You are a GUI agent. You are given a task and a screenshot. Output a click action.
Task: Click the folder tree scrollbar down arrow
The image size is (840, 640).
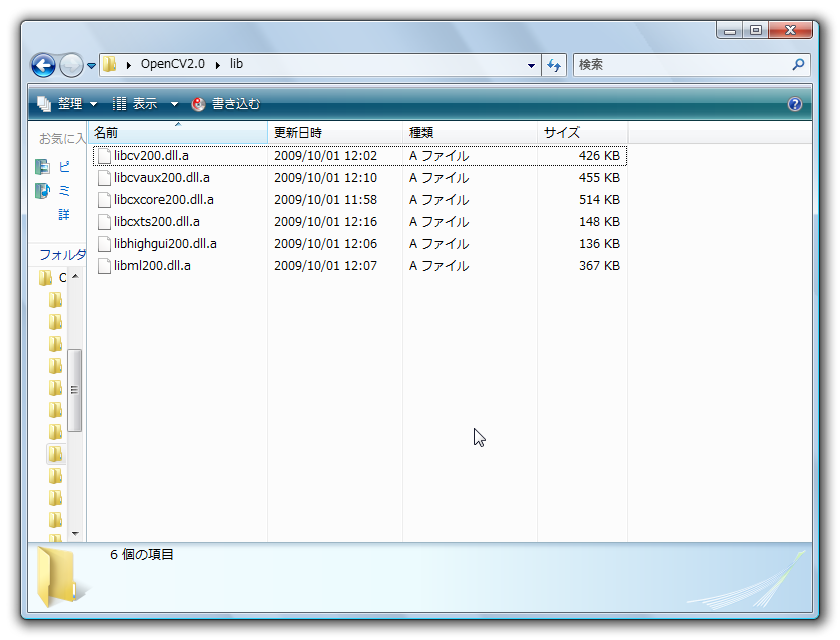click(x=75, y=533)
